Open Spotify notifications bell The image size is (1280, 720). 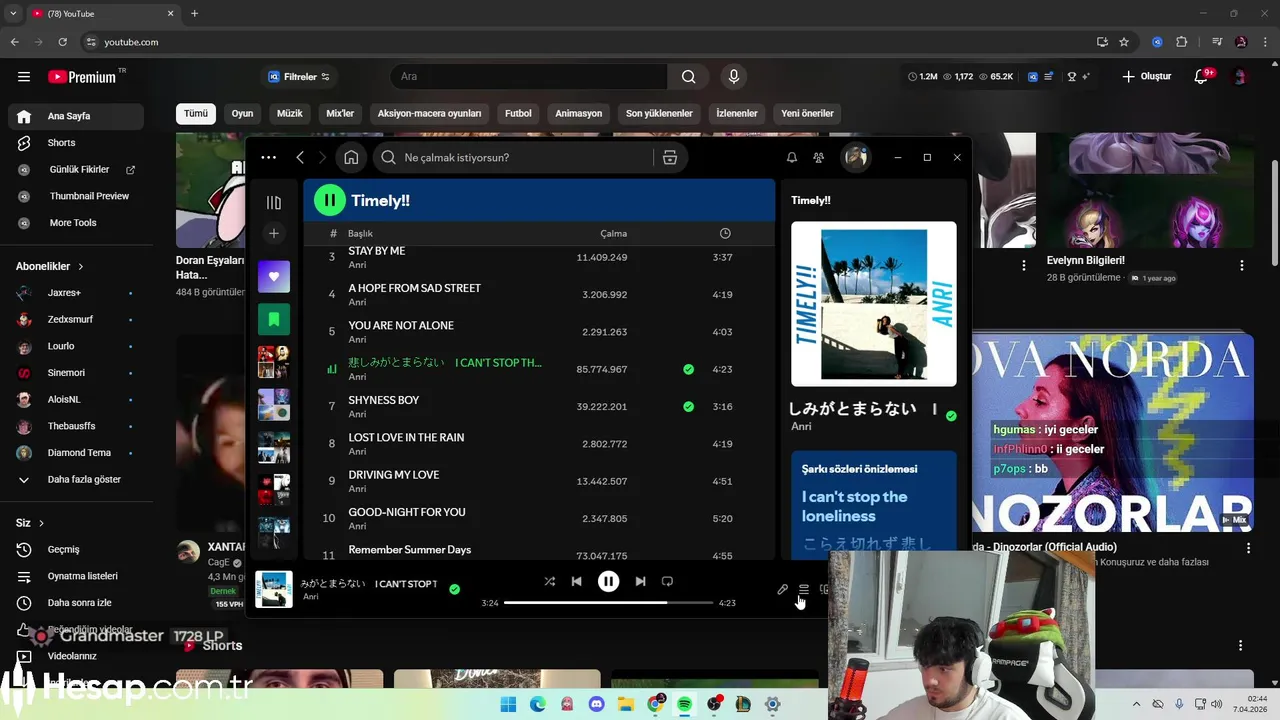coord(791,157)
